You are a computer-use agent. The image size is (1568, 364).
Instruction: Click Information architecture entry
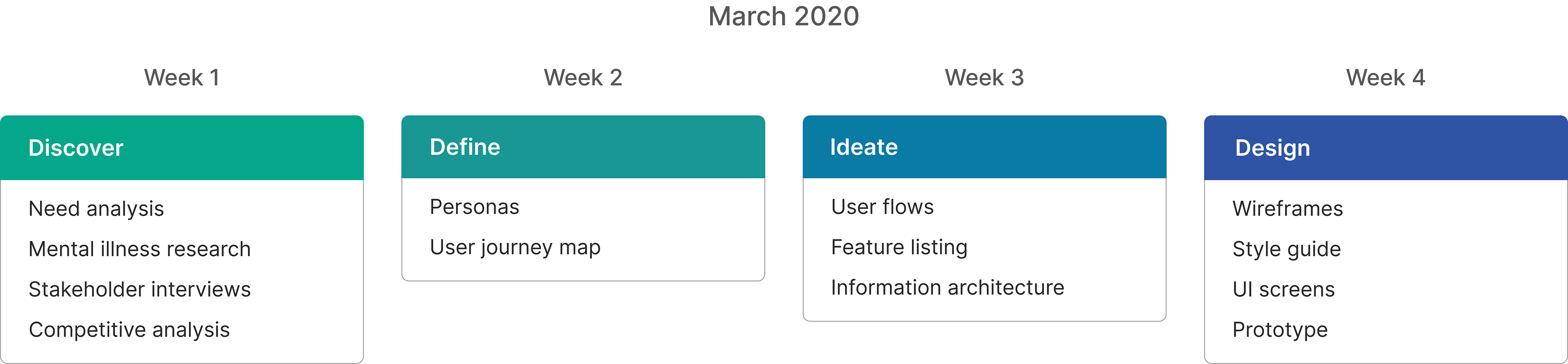(x=947, y=287)
